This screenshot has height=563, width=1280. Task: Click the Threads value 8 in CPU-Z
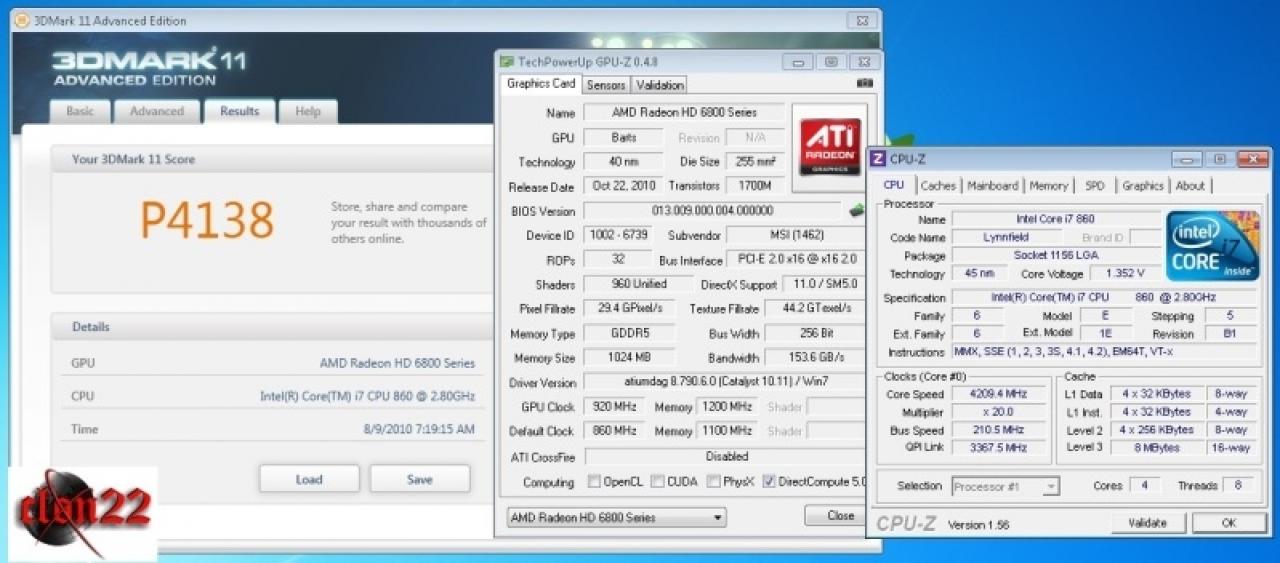[1238, 486]
